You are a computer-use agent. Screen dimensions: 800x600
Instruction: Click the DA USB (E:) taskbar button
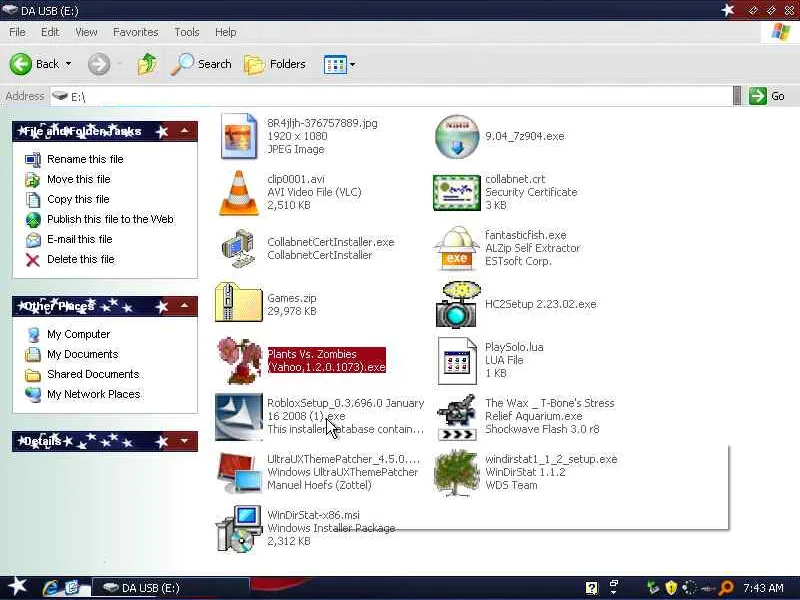tap(170, 588)
